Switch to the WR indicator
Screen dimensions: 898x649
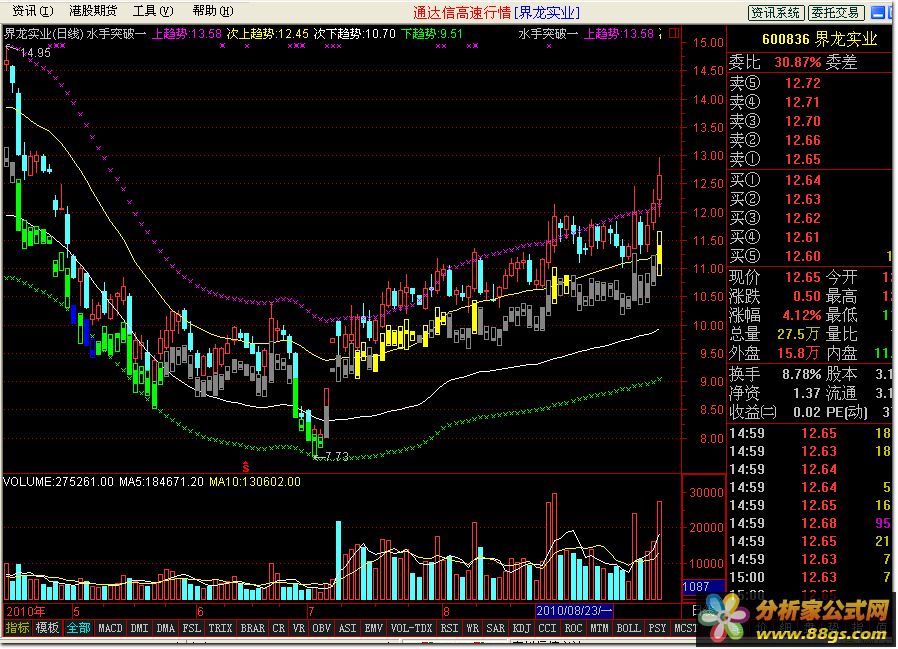pyautogui.click(x=472, y=628)
